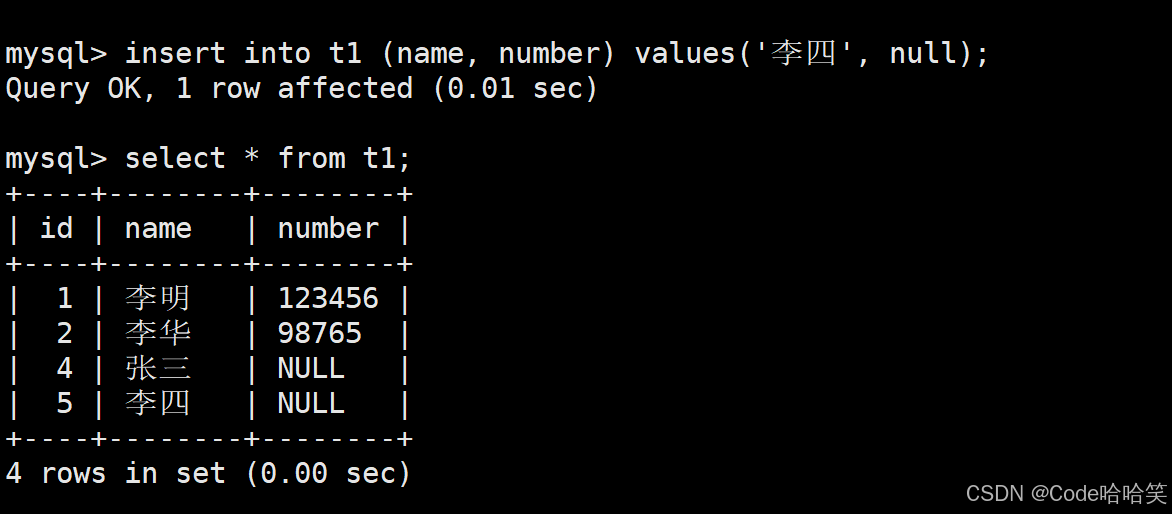Click the CSDN @Code哈哈笑 watermark
Image resolution: width=1172 pixels, height=514 pixels.
1066,493
